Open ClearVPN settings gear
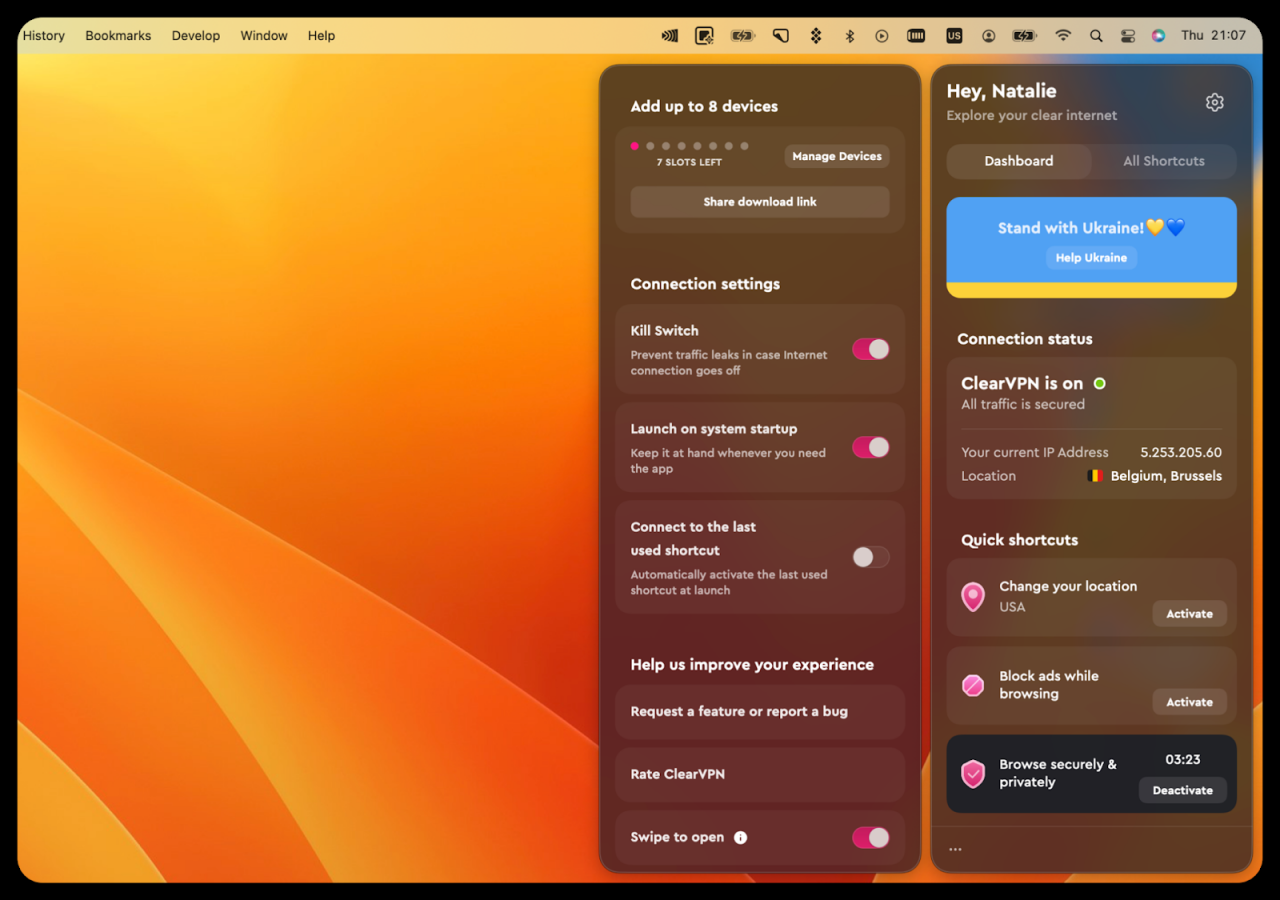The height and width of the screenshot is (900, 1280). click(x=1214, y=102)
